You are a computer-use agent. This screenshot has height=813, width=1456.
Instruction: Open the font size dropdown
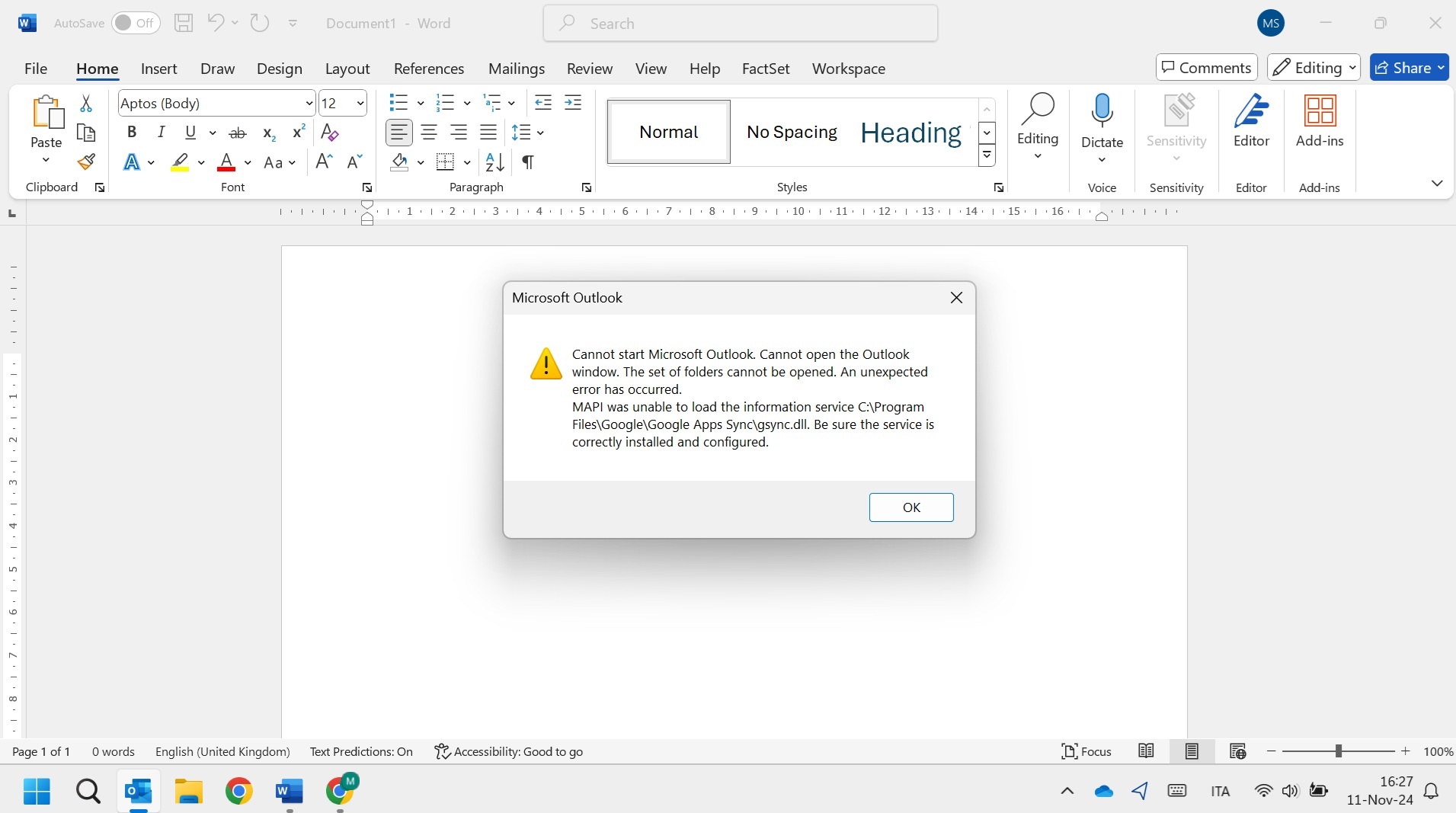360,103
